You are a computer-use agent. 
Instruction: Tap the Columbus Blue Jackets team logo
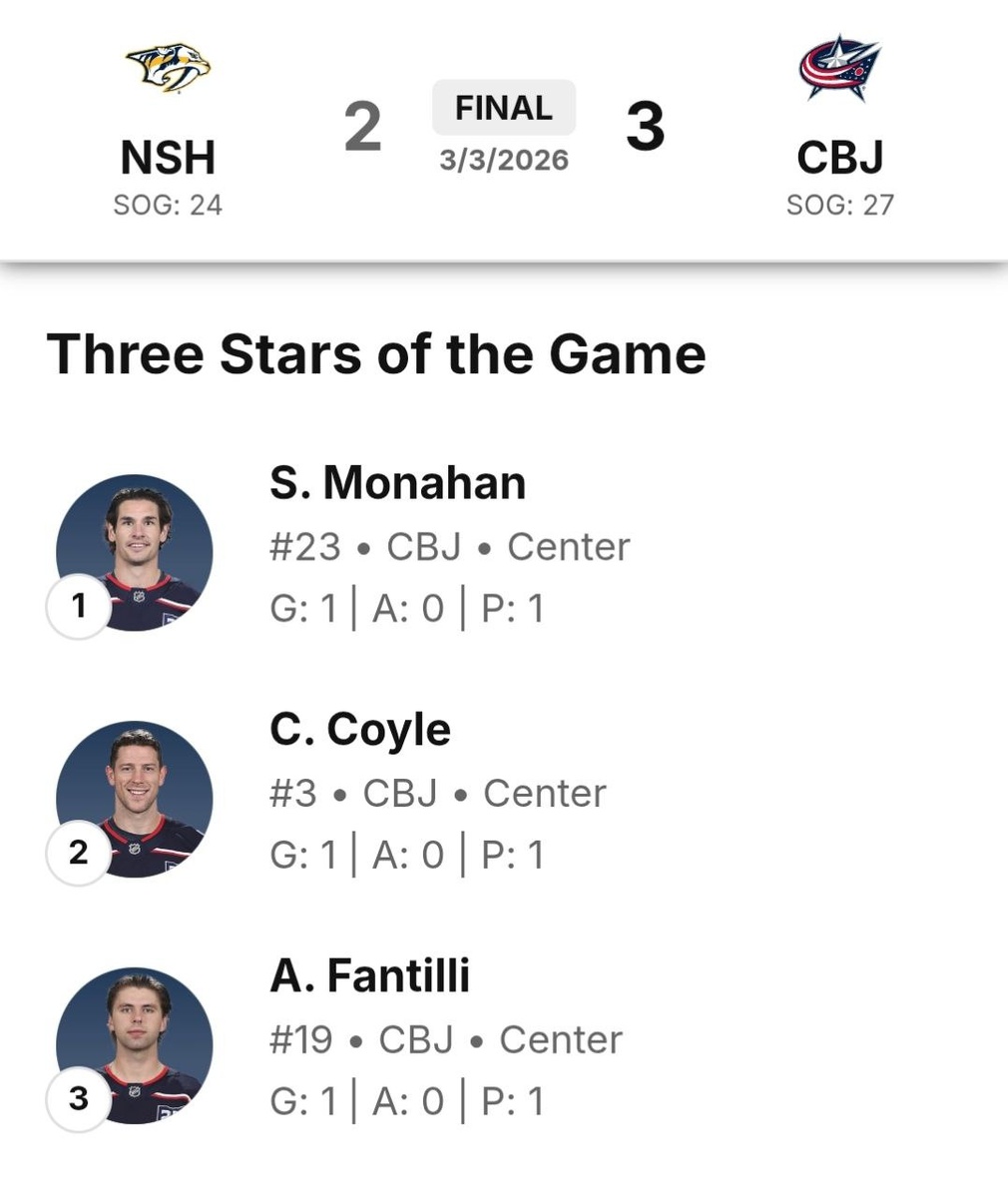[x=839, y=68]
